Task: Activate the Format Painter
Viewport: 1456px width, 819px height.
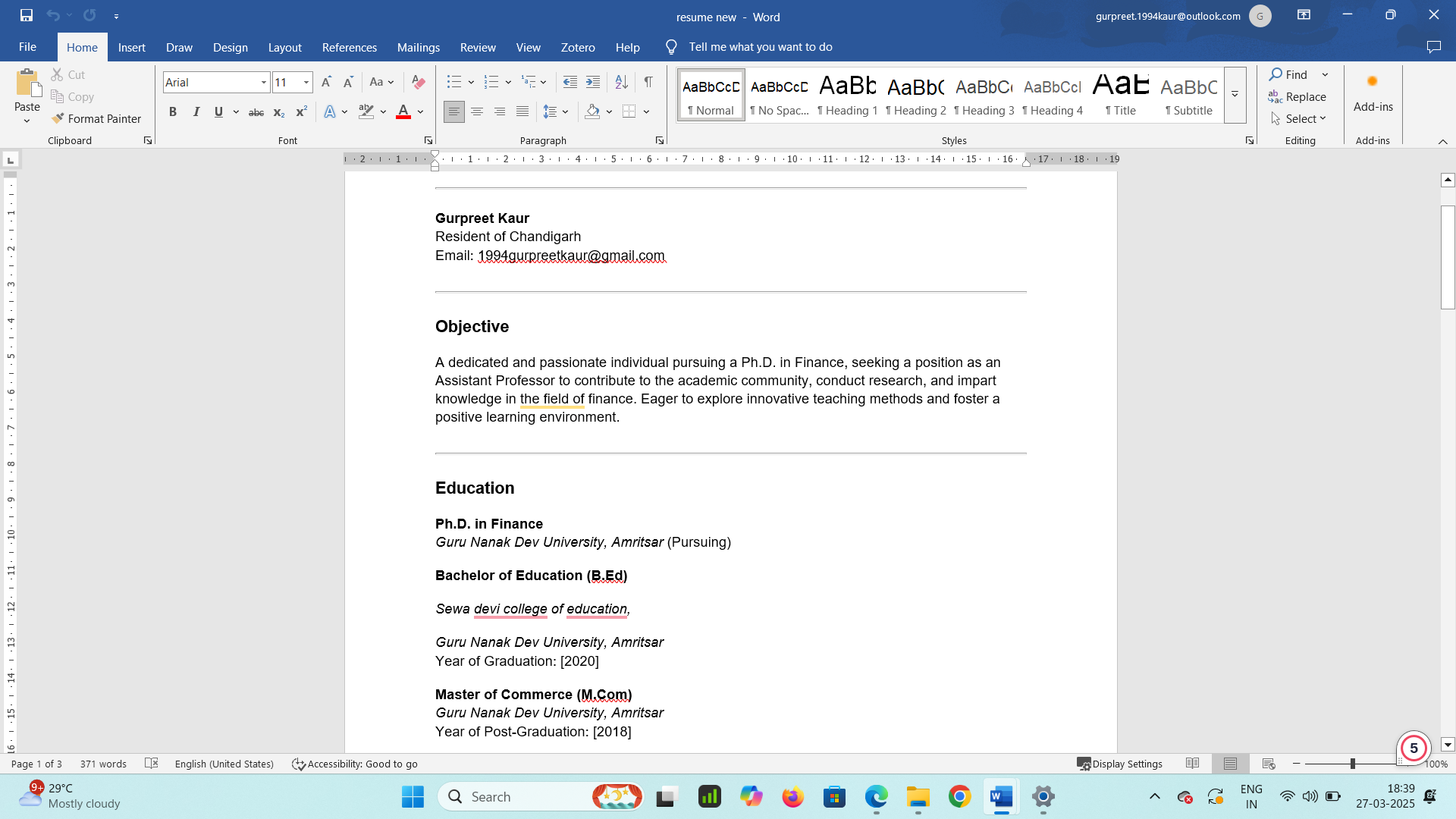Action: point(96,118)
